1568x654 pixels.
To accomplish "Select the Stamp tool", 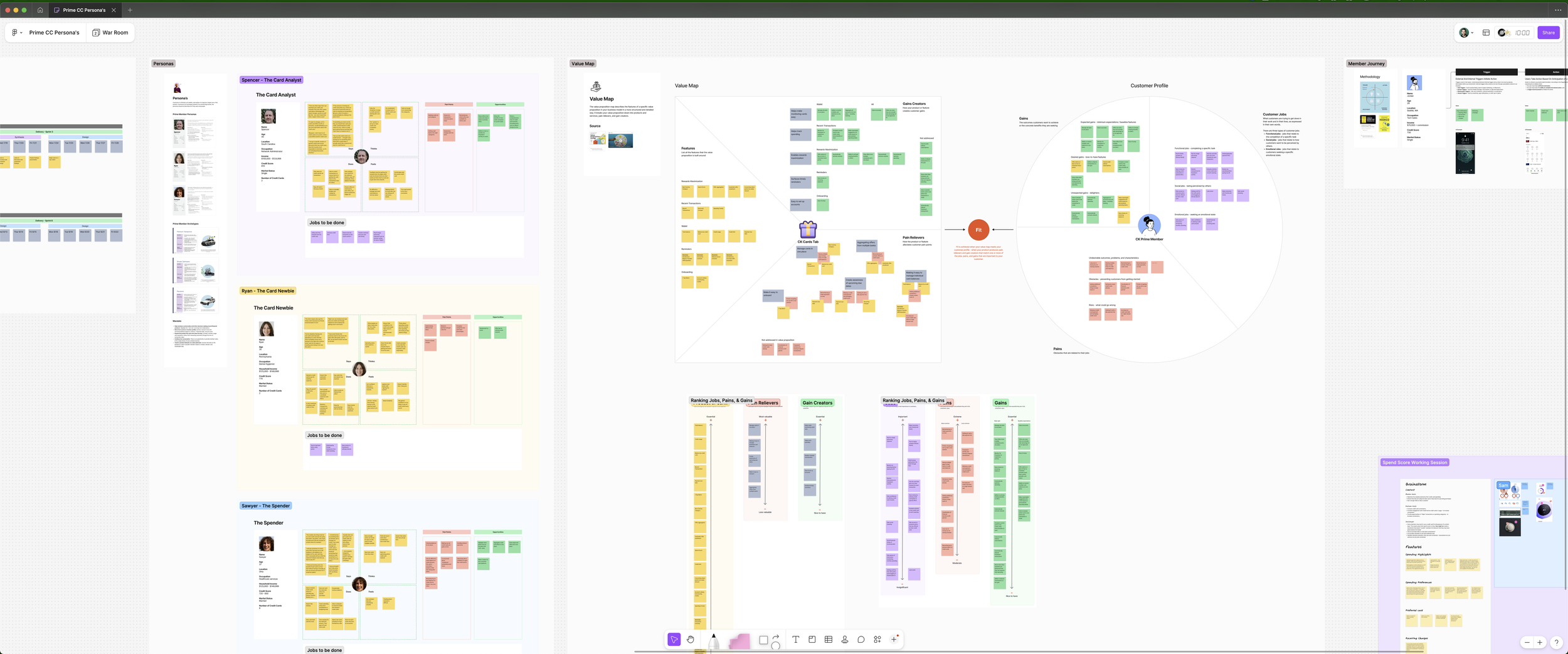I will (845, 640).
